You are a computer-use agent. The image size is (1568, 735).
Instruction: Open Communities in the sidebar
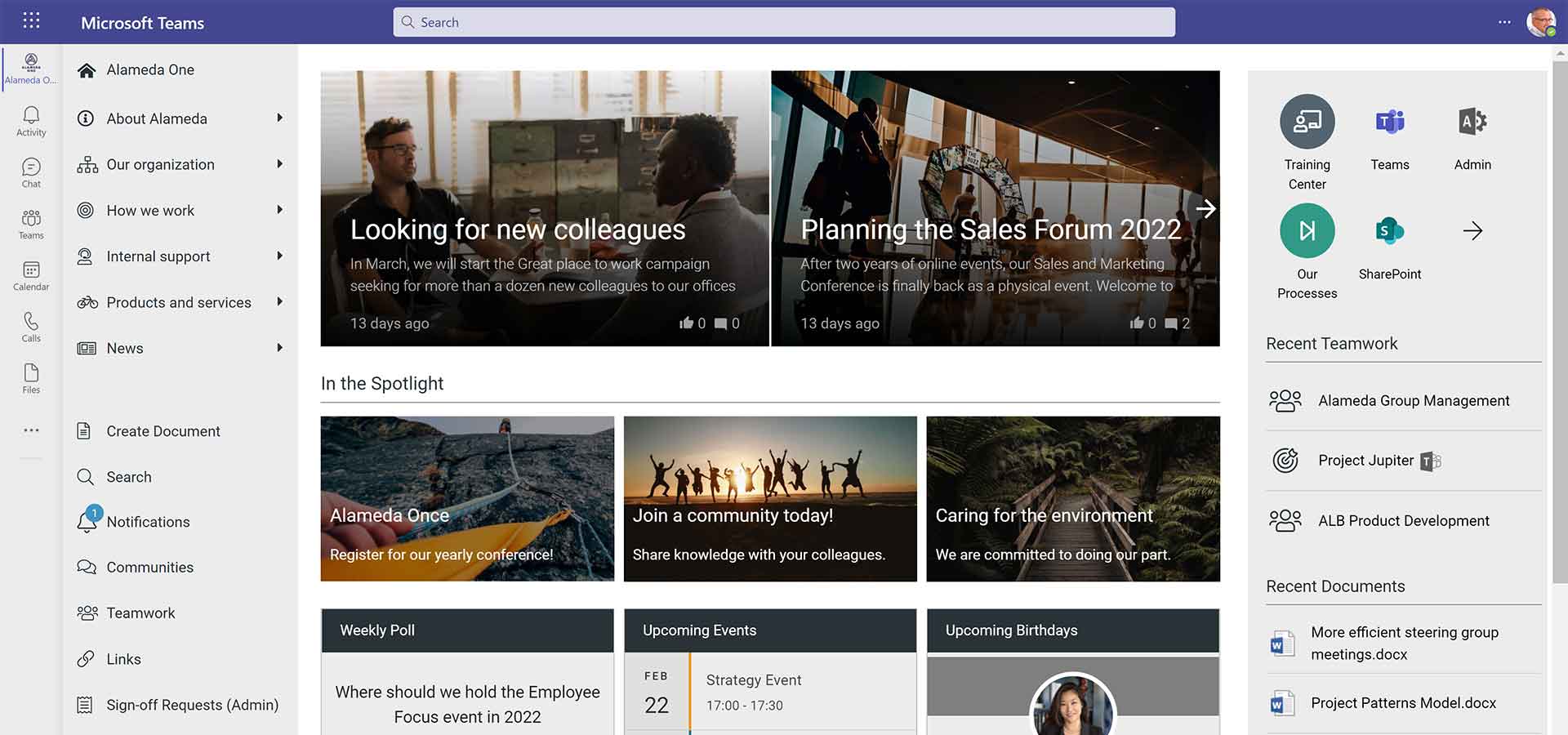click(150, 567)
